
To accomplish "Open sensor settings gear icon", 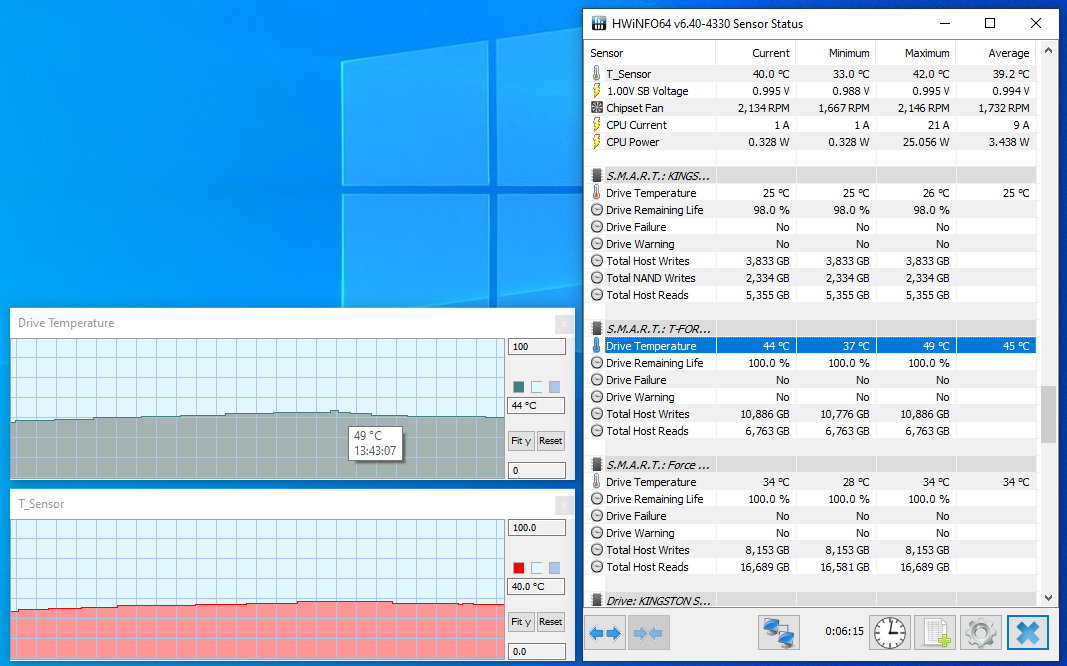I will click(x=981, y=633).
